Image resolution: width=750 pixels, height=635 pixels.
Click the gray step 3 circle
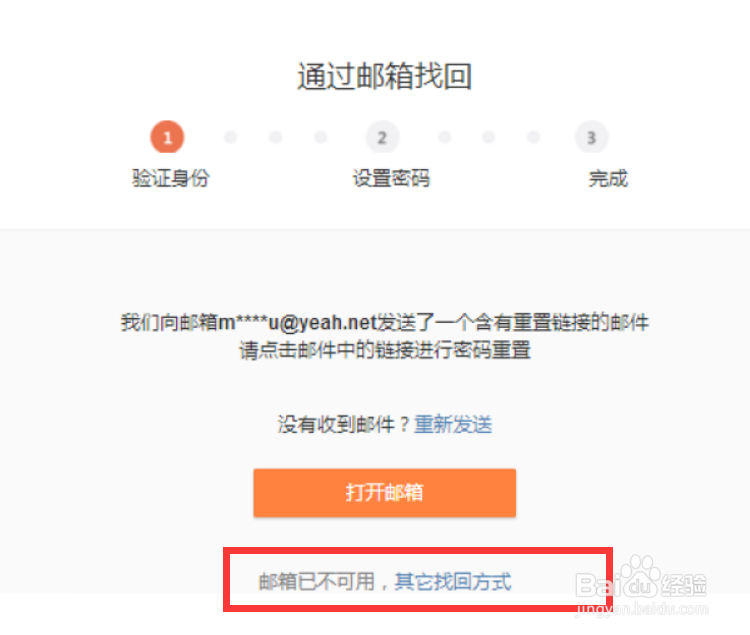coord(592,137)
